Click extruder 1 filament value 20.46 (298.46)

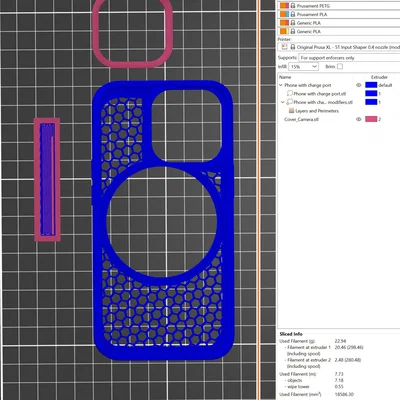[x=349, y=347]
